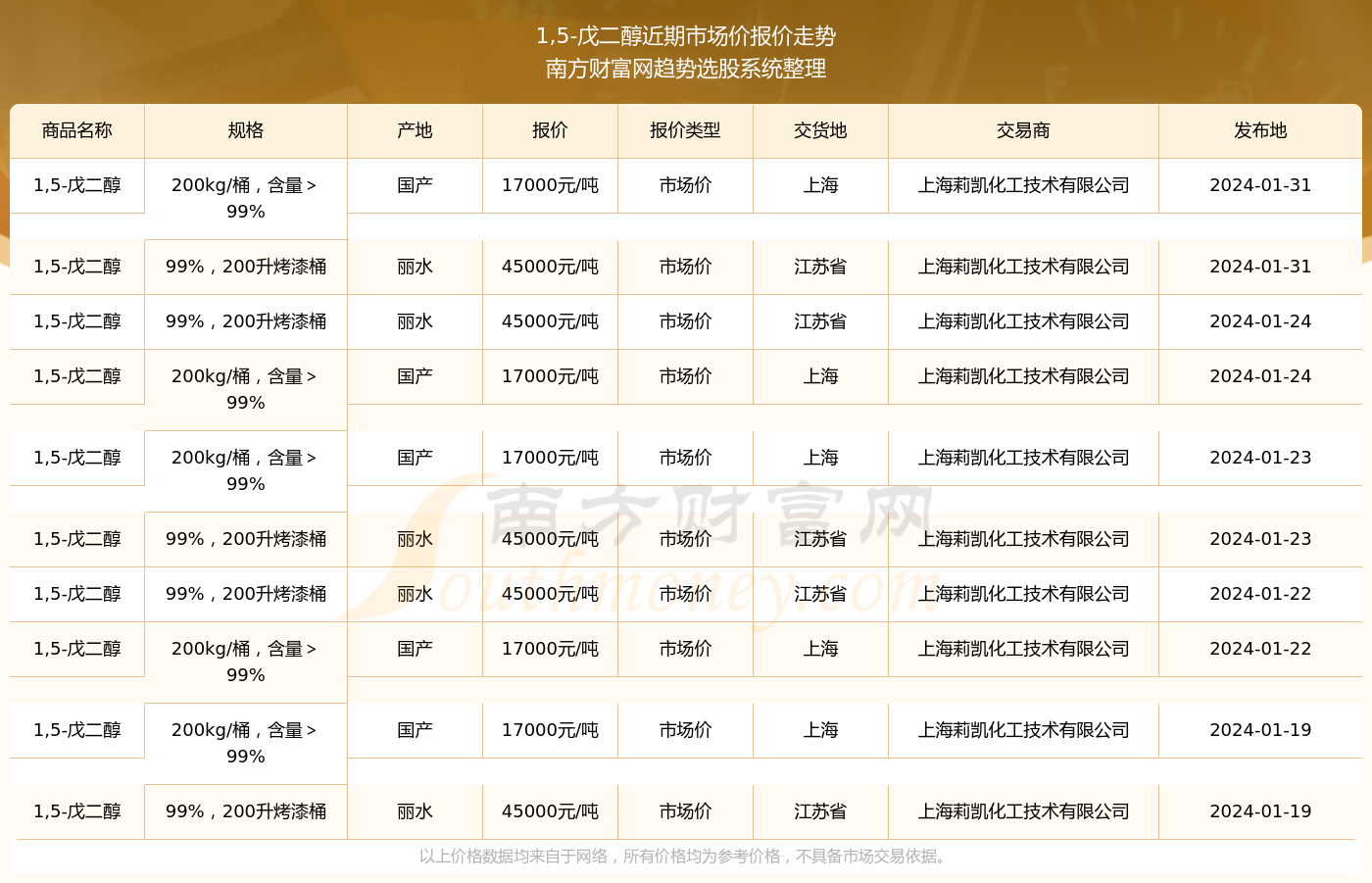Click 江苏省 delivery place in 2024-01-24 row
Image resolution: width=1372 pixels, height=883 pixels.
(x=820, y=321)
